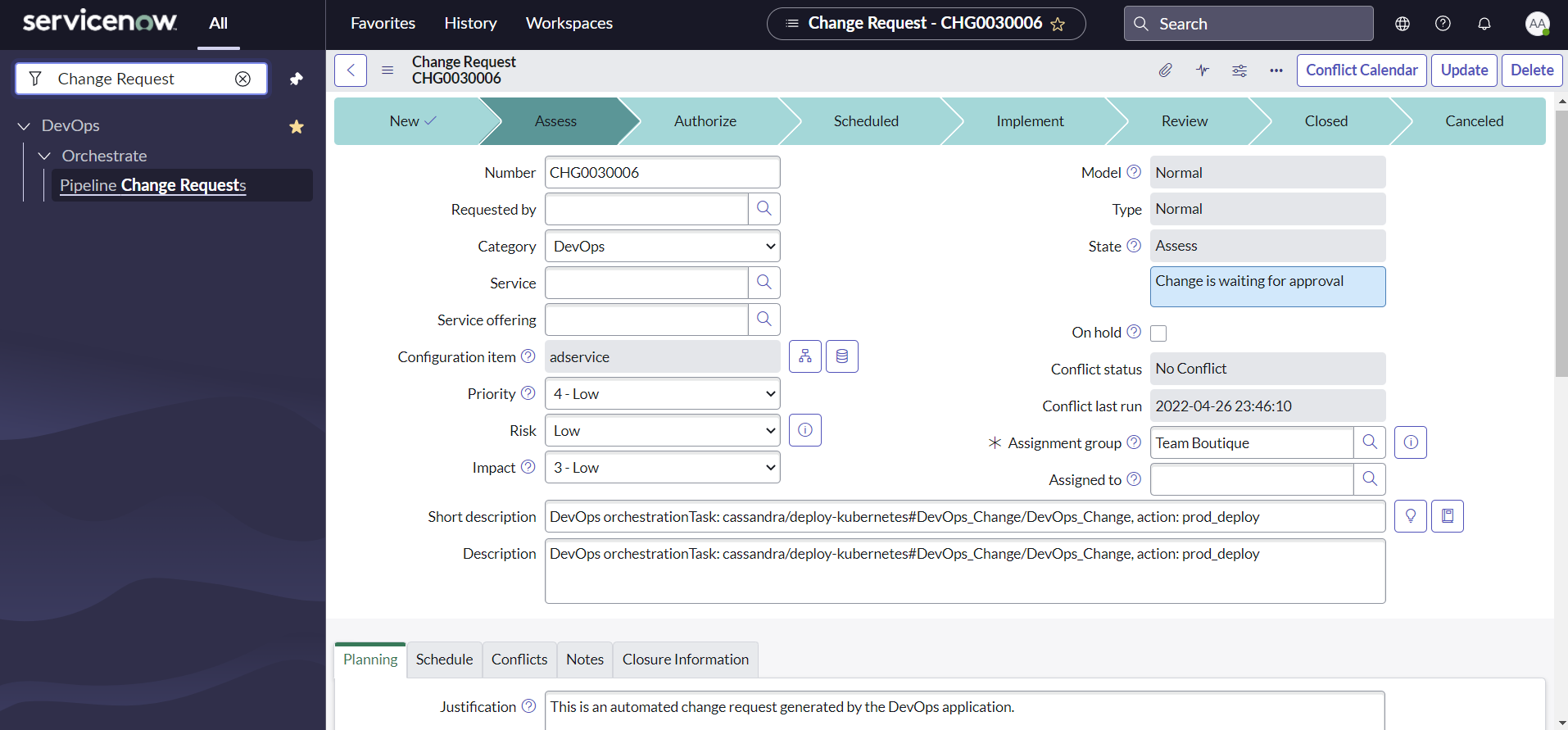Switch to Notes tab
1568x730 pixels.
pos(585,660)
